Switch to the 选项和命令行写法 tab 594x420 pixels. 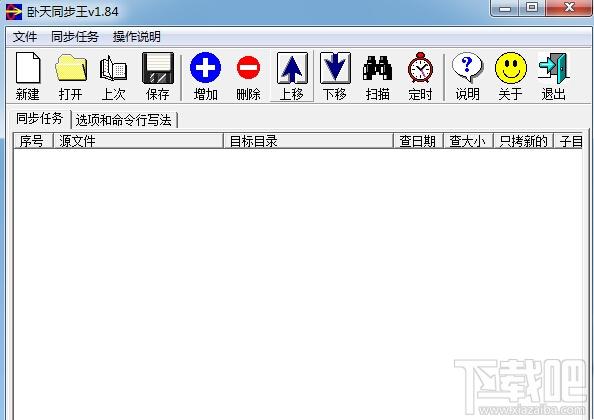click(123, 120)
